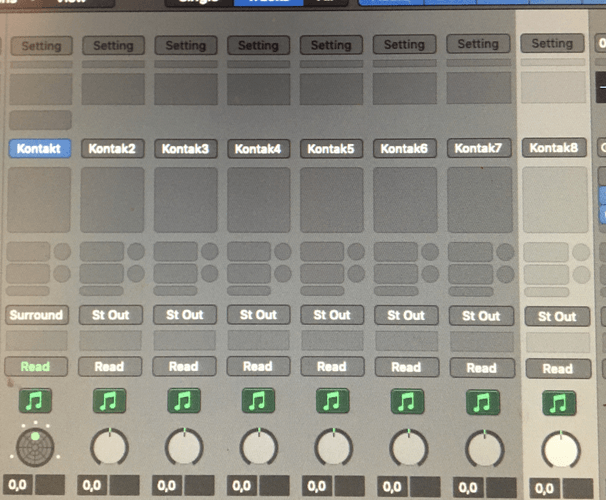Screen dimensions: 606x500
Task: Click the first send level knob on Kontak4
Action: [283, 252]
